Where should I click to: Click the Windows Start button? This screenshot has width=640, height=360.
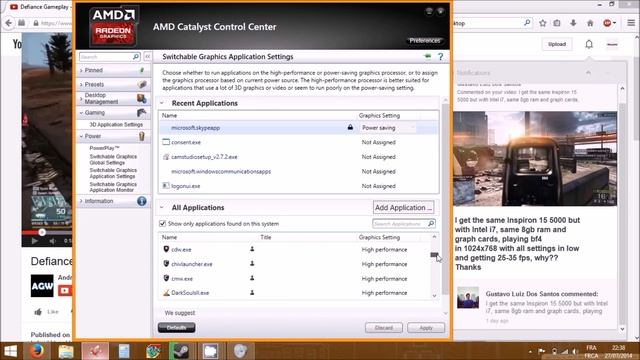11,351
